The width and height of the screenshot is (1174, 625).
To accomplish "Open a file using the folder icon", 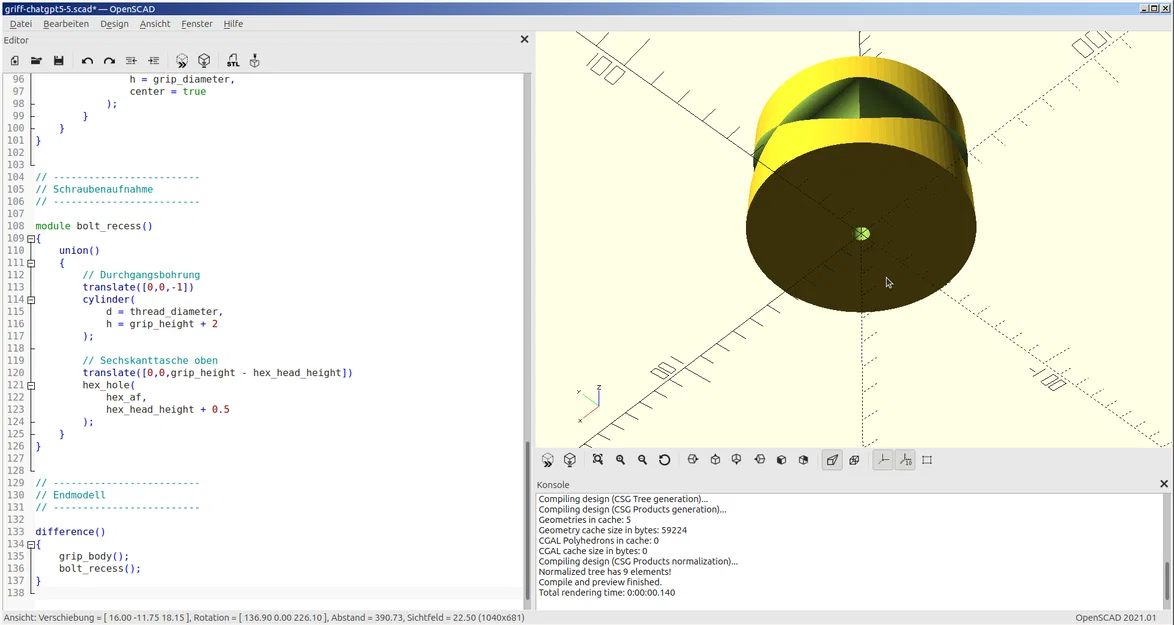I will pyautogui.click(x=36, y=61).
